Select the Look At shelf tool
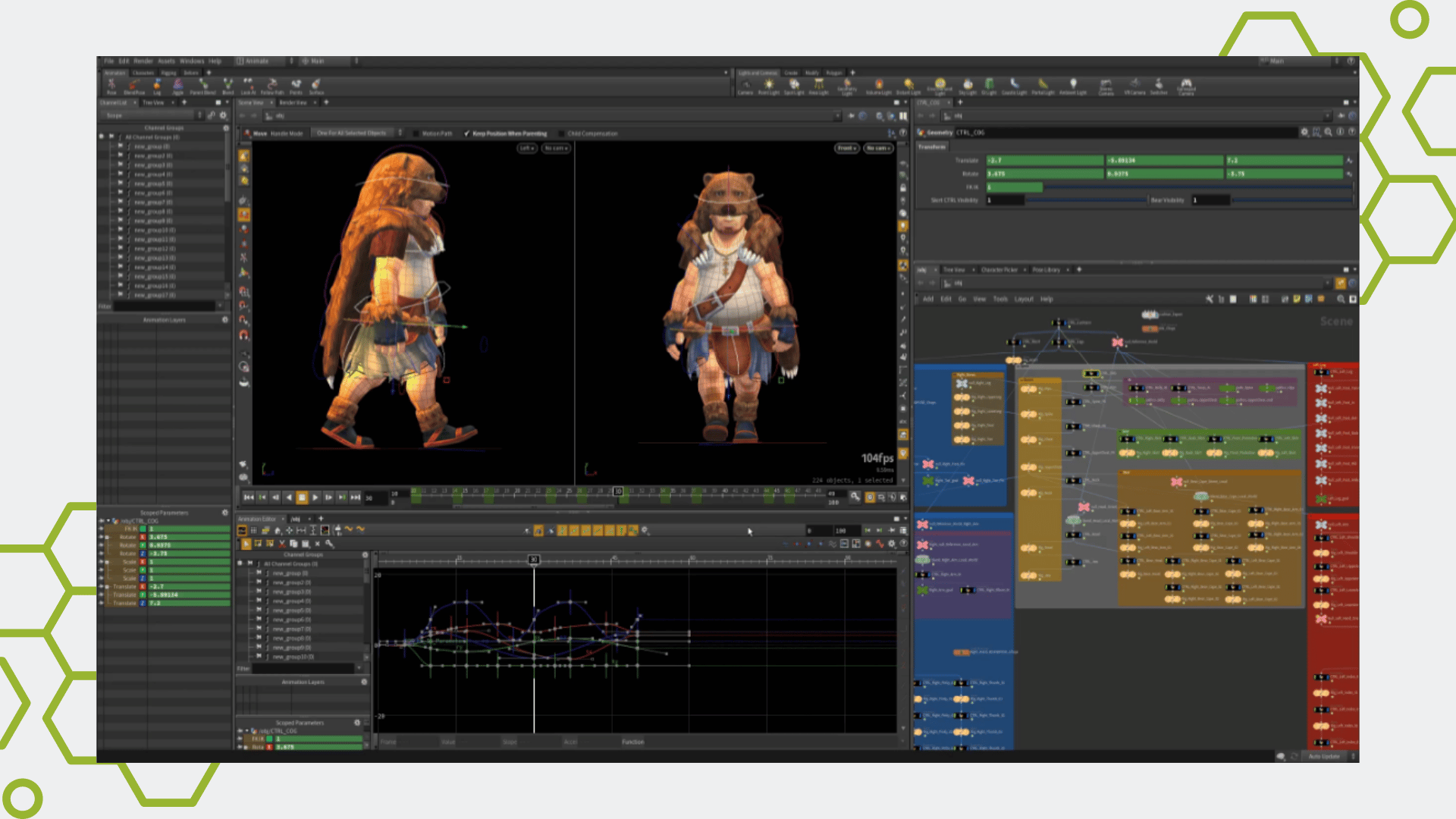 pos(248,86)
